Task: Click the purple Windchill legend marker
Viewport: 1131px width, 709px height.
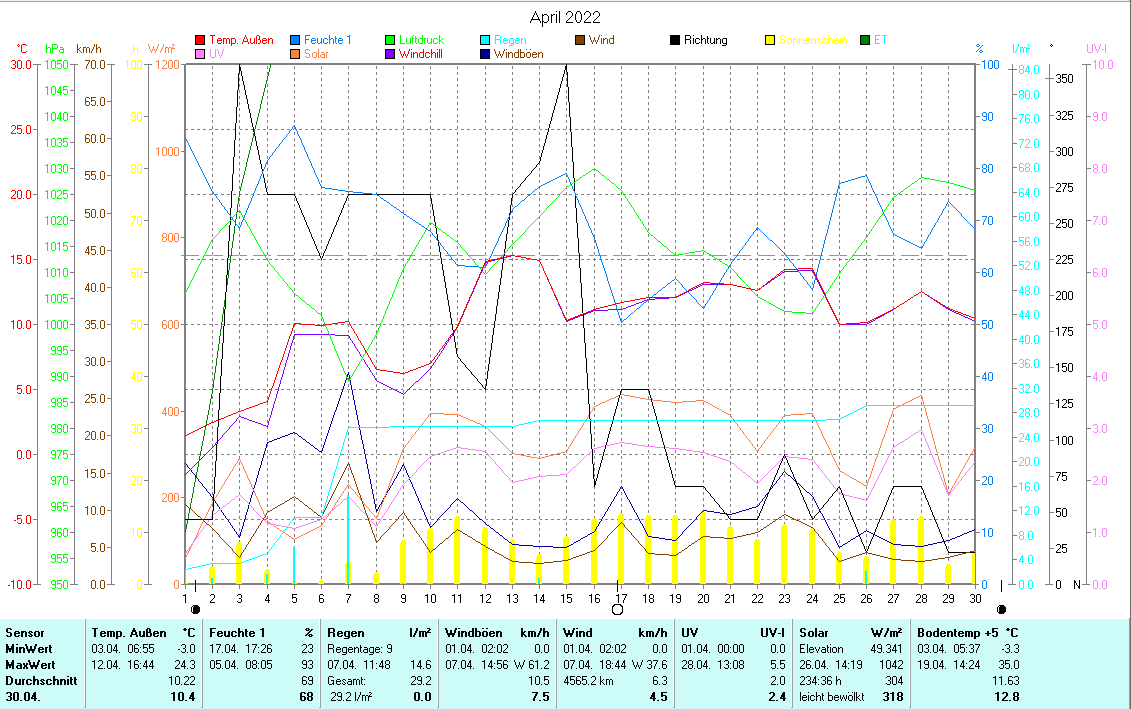Action: click(389, 54)
